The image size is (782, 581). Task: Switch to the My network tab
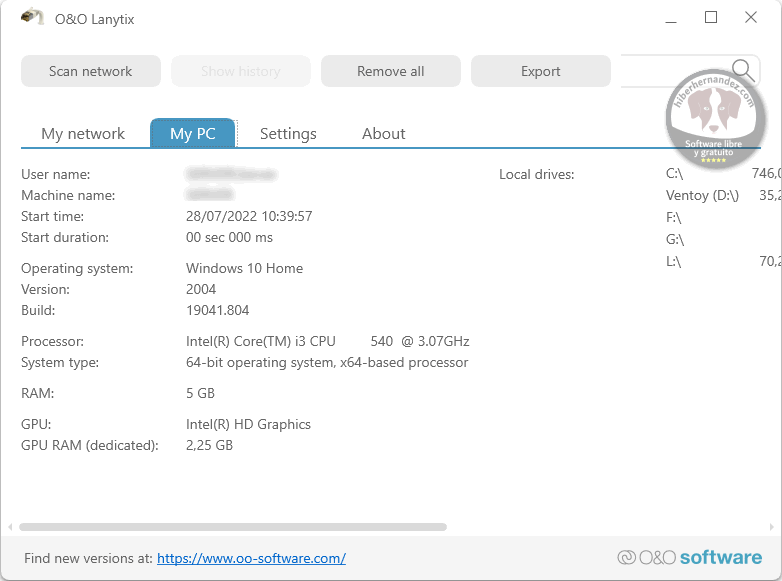point(83,134)
